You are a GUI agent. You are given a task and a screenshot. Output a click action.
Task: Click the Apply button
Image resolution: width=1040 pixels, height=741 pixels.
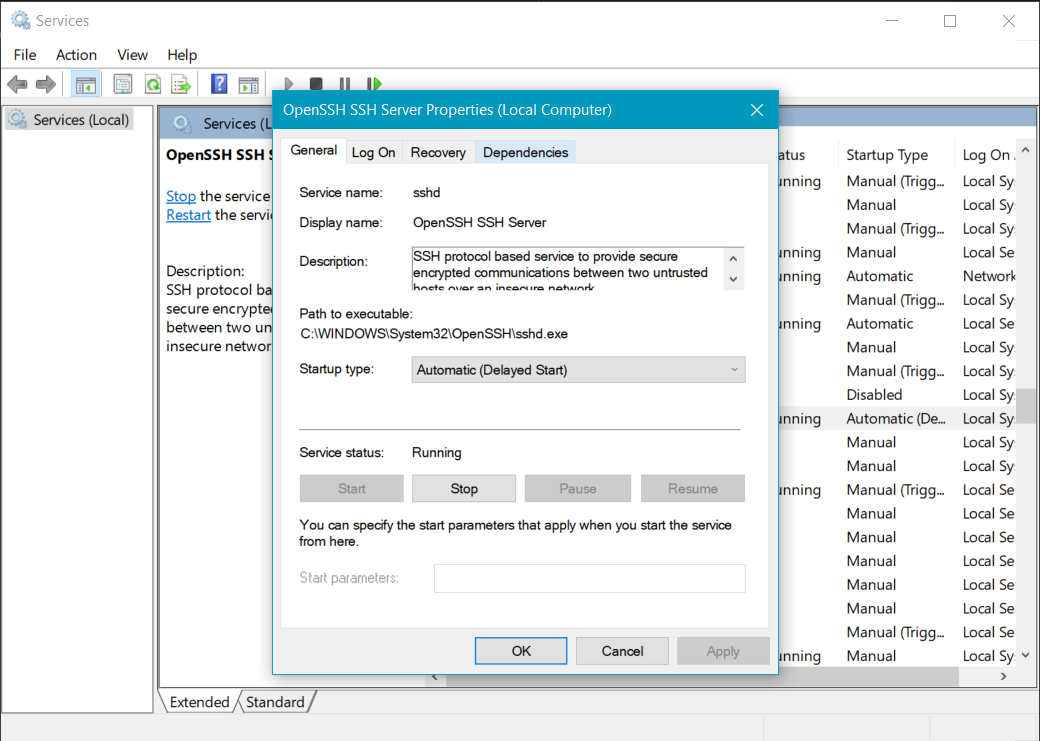pyautogui.click(x=723, y=651)
